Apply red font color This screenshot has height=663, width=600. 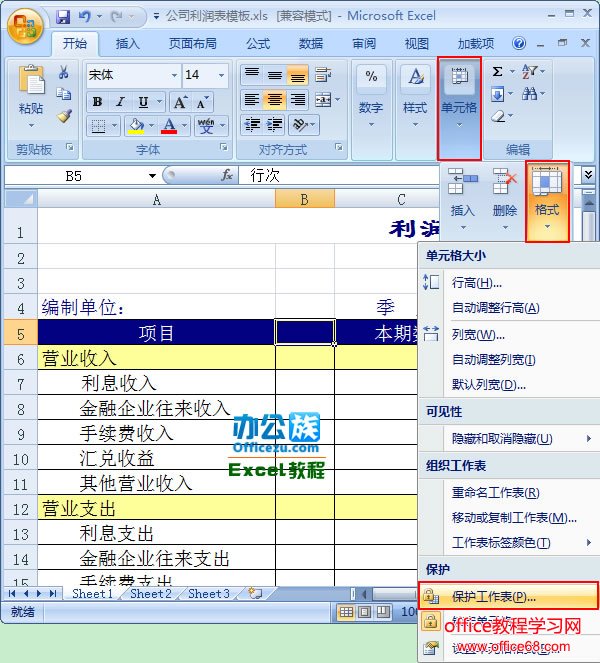(x=169, y=126)
